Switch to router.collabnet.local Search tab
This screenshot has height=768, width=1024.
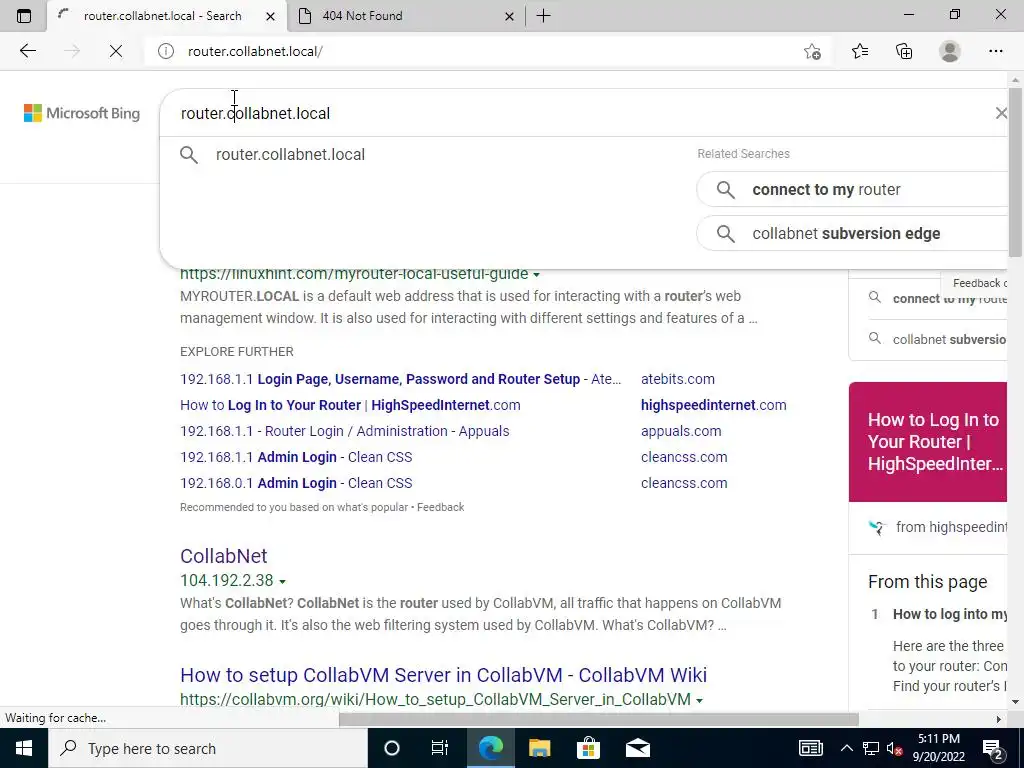pyautogui.click(x=167, y=16)
